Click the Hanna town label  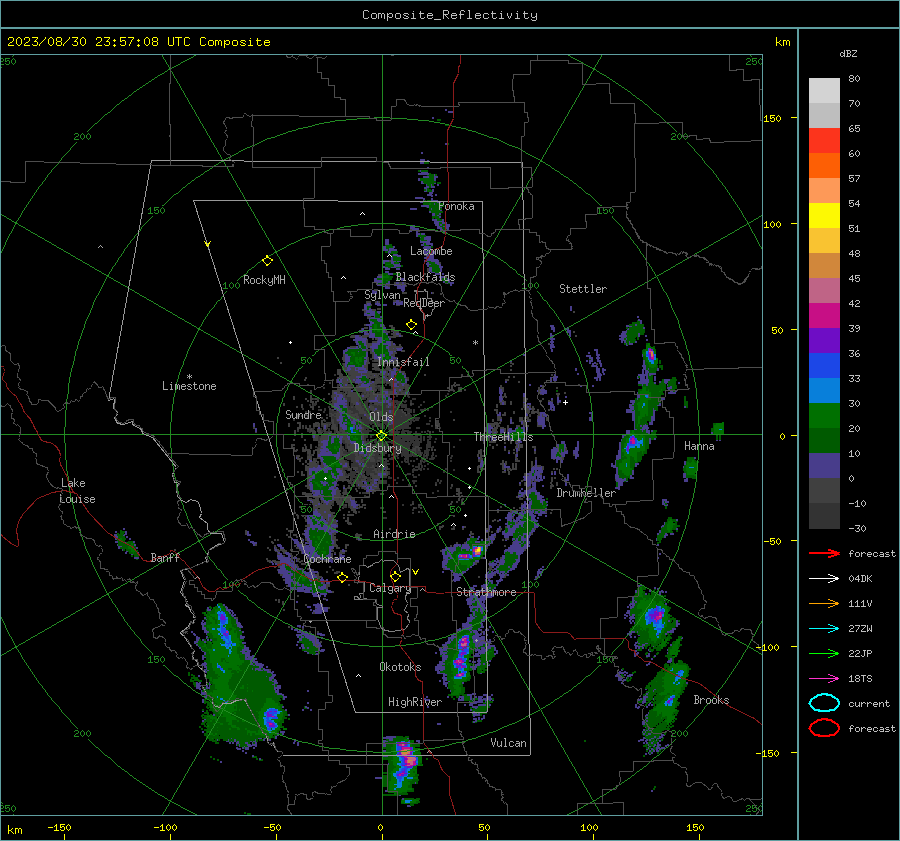tap(699, 446)
